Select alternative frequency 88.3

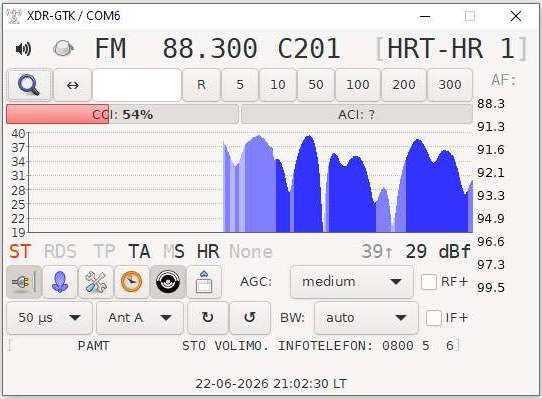491,104
